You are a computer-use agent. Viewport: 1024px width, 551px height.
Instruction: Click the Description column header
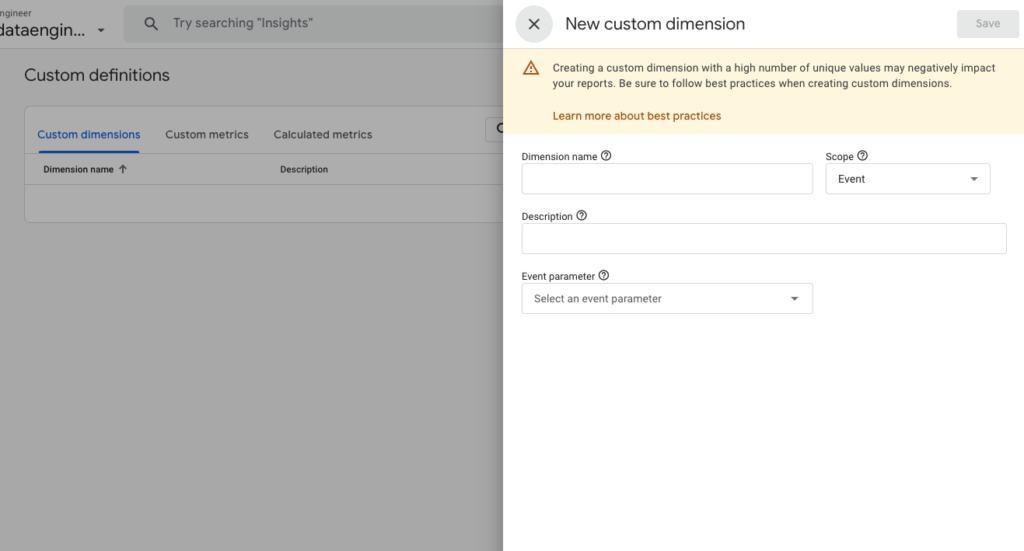[304, 170]
